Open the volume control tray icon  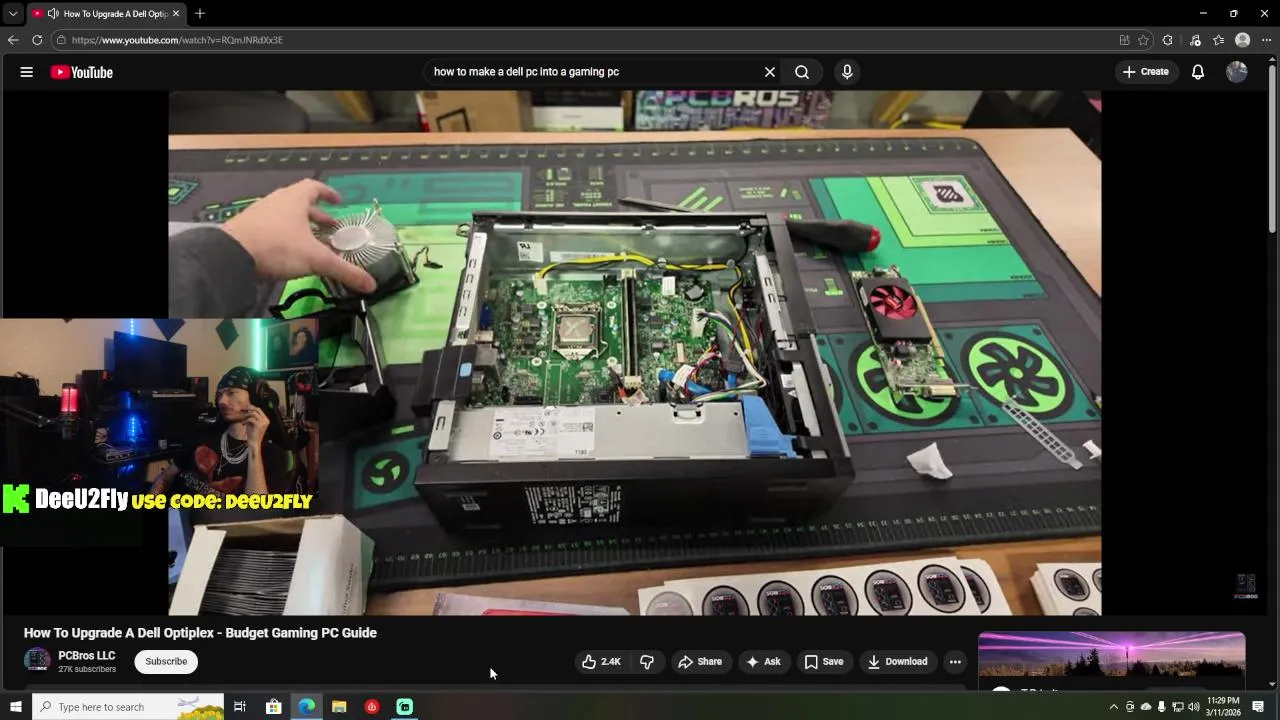pos(1194,707)
